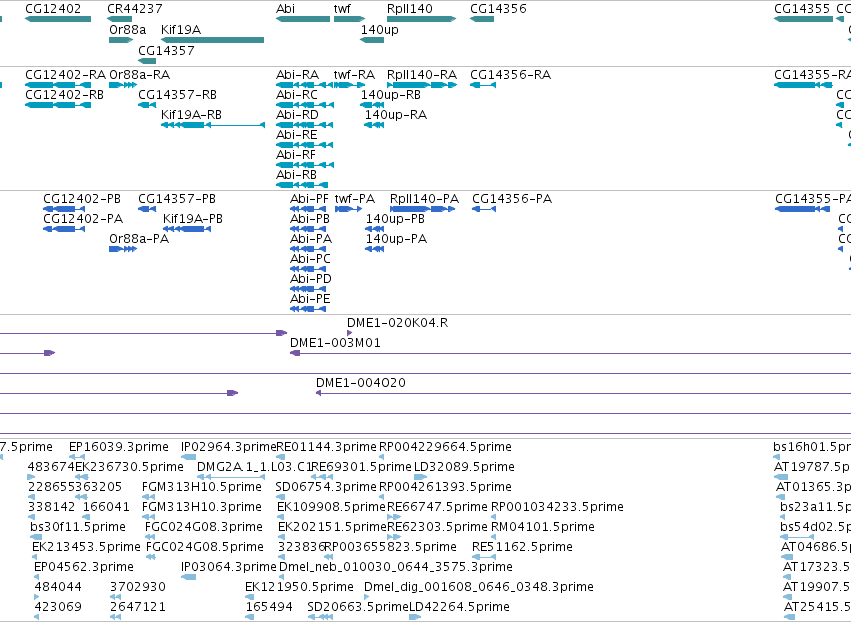
Task: Click the RpII140 gene bar
Action: (422, 19)
